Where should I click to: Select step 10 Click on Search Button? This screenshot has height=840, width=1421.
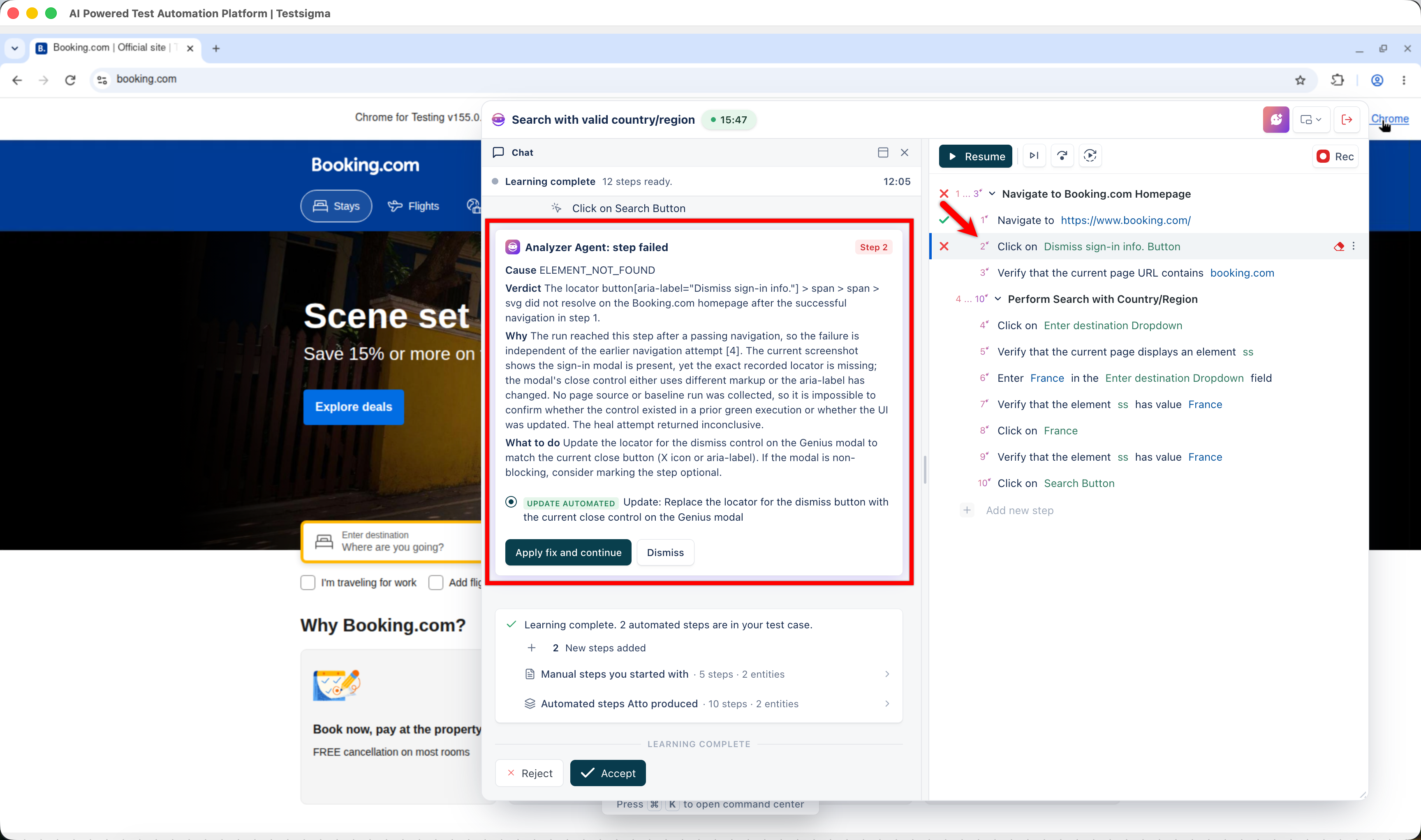point(1150,483)
